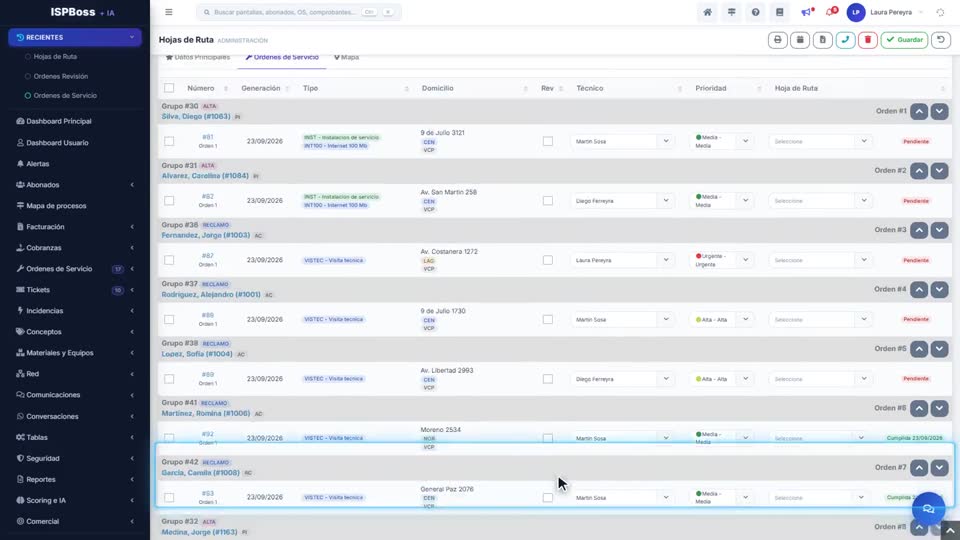
Task: Click the global search input field
Action: pyautogui.click(x=299, y=12)
